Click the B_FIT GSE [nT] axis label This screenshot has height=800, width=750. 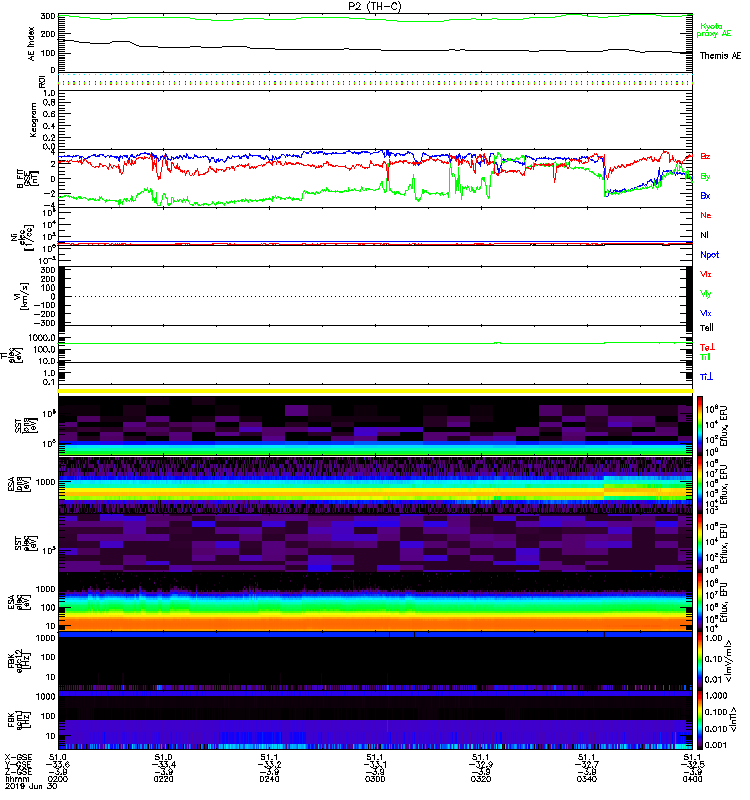[x=28, y=179]
